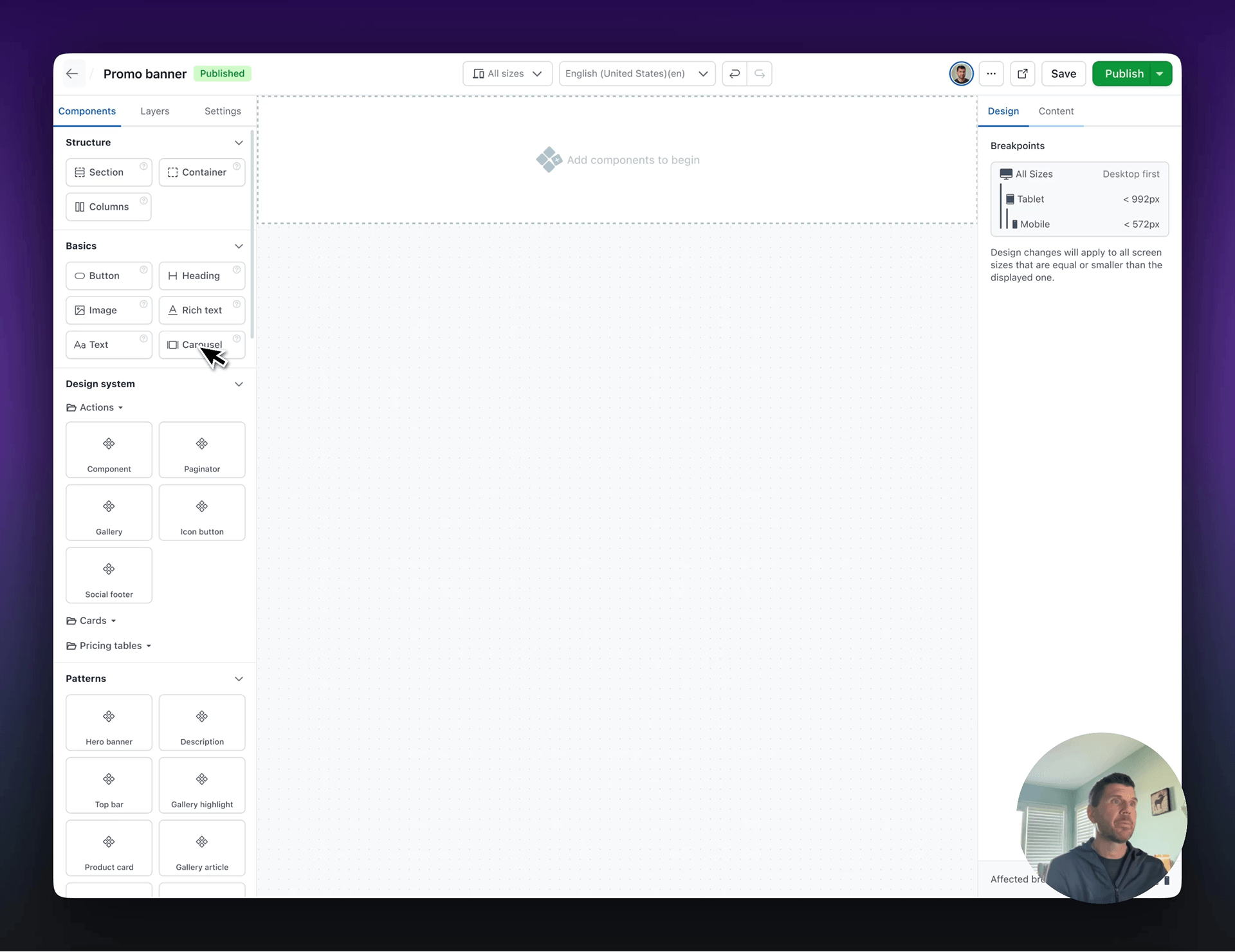Image resolution: width=1235 pixels, height=952 pixels.
Task: Show help hint on Heading tile
Action: coord(237,270)
